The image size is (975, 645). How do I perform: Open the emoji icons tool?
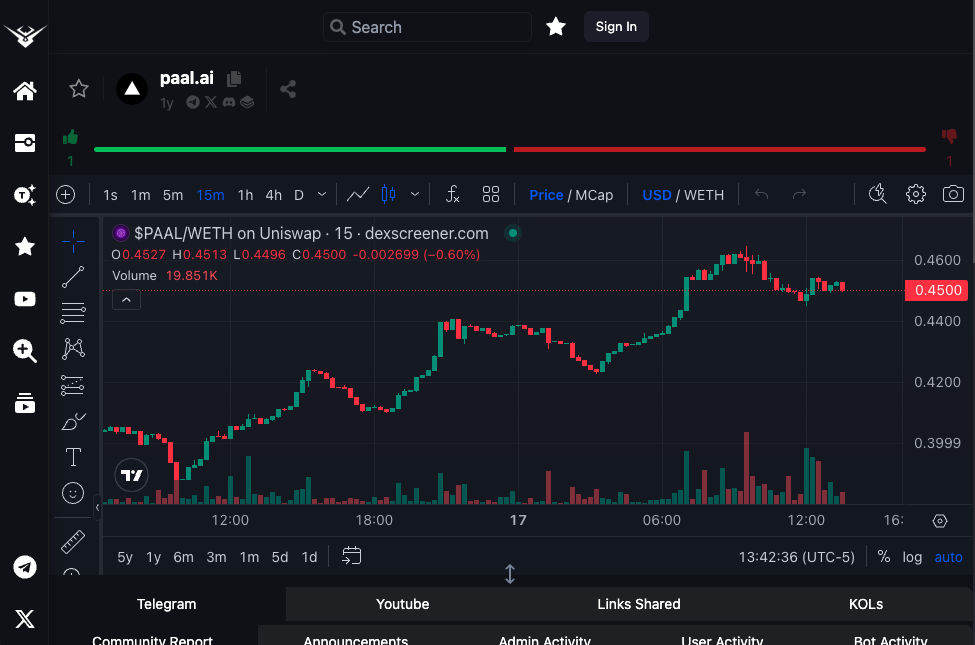coord(73,493)
